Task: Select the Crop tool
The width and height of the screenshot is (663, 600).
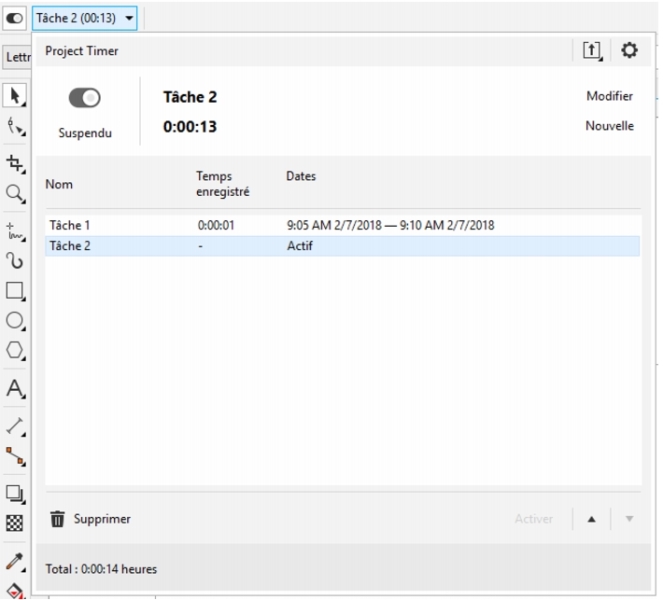Action: coord(14,163)
